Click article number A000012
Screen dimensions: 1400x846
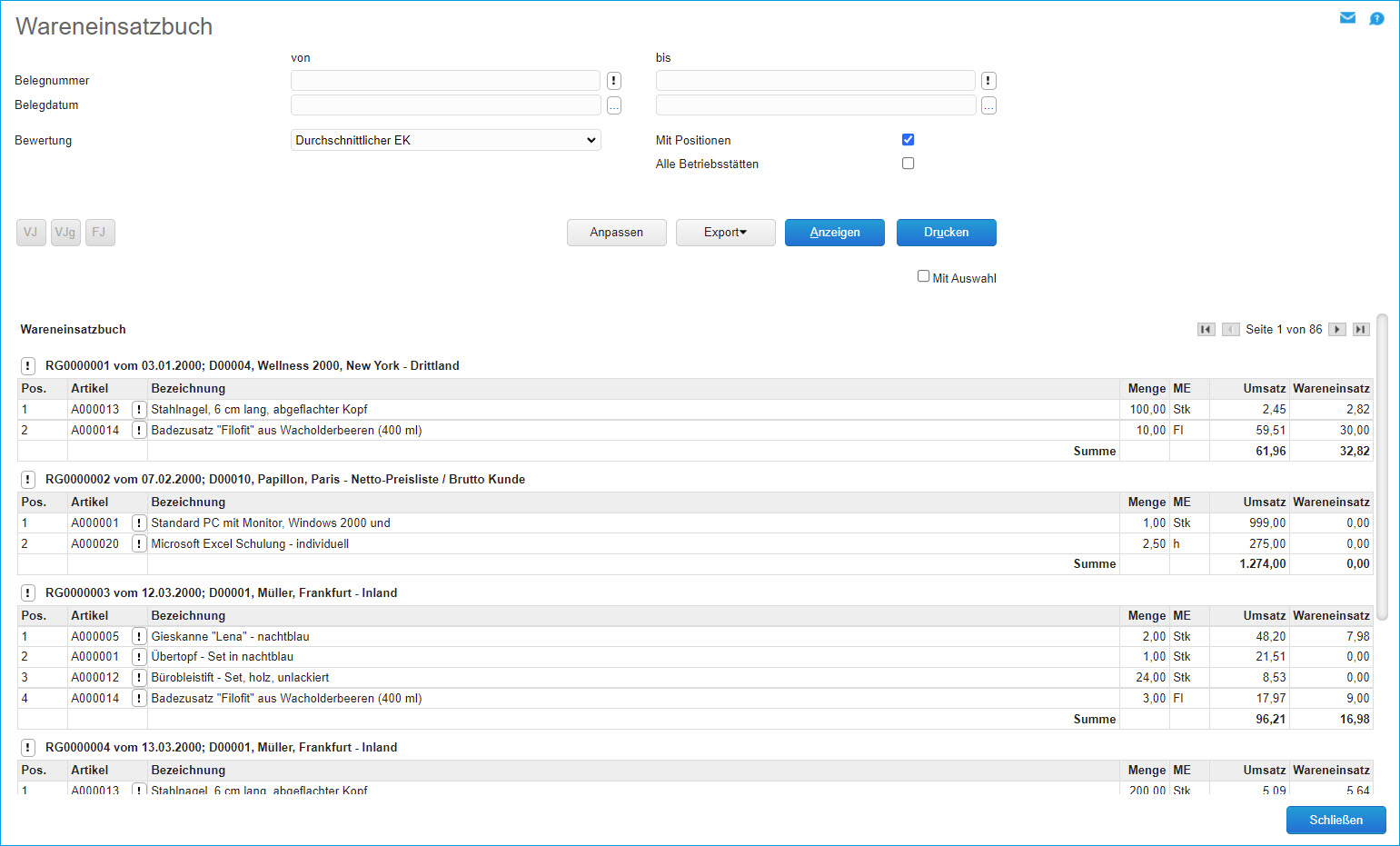tap(95, 677)
